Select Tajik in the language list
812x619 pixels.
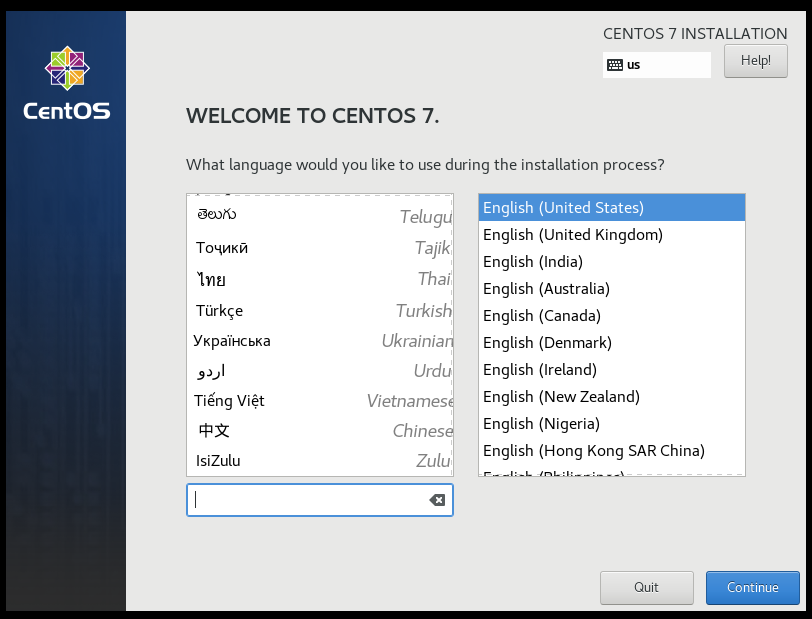coord(320,248)
